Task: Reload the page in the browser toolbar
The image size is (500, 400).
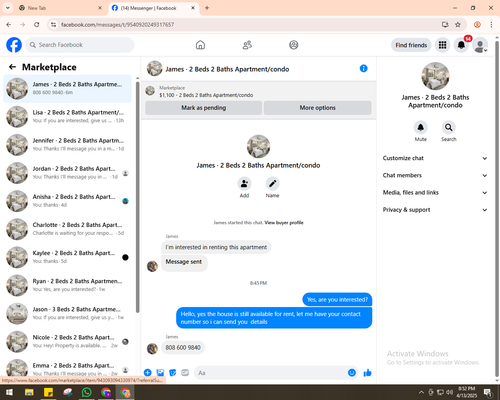Action: 37,25
